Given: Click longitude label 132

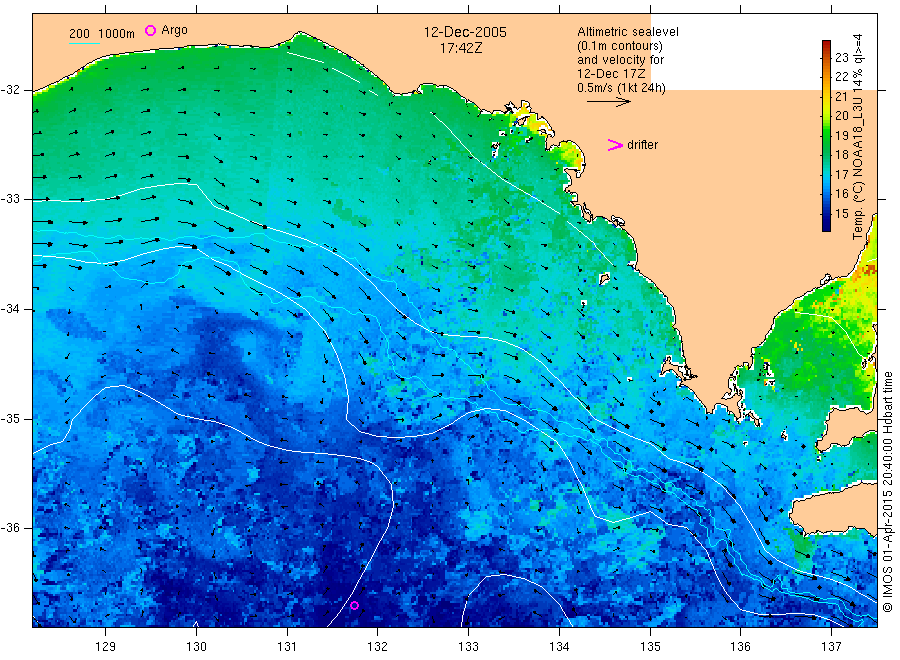Looking at the screenshot, I should tap(378, 647).
